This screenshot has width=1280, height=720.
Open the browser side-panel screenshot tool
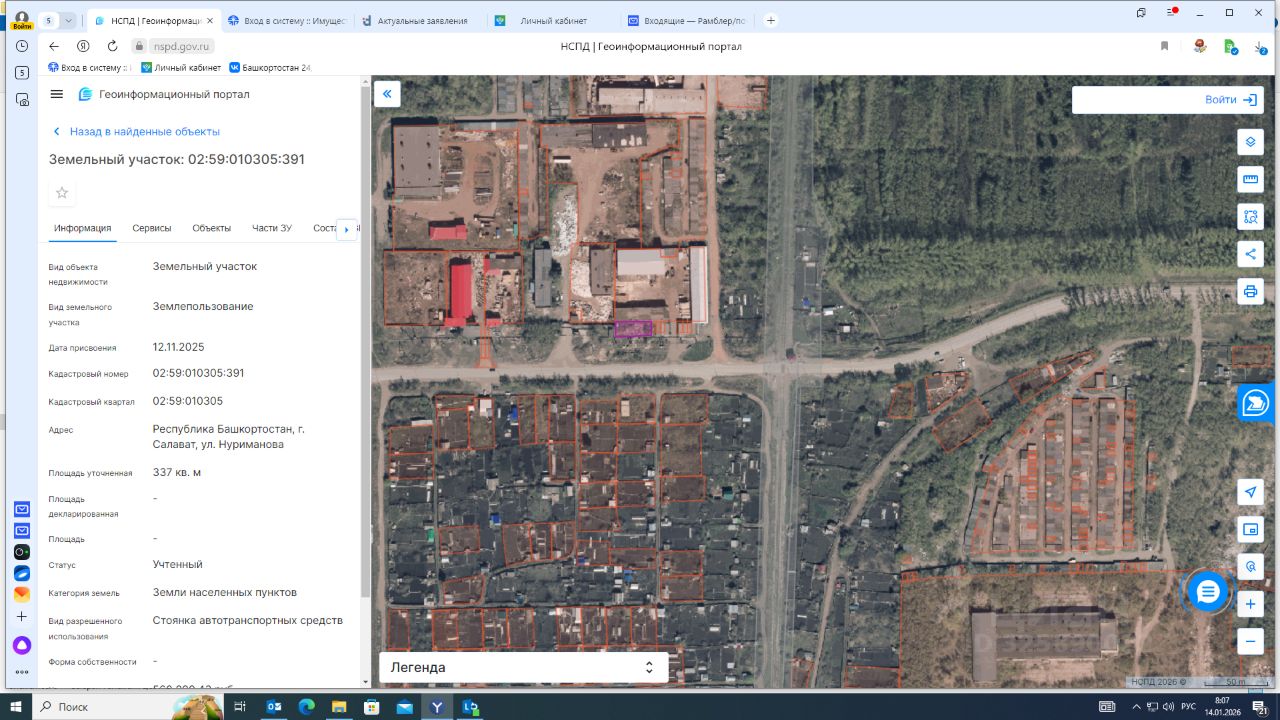(22, 100)
